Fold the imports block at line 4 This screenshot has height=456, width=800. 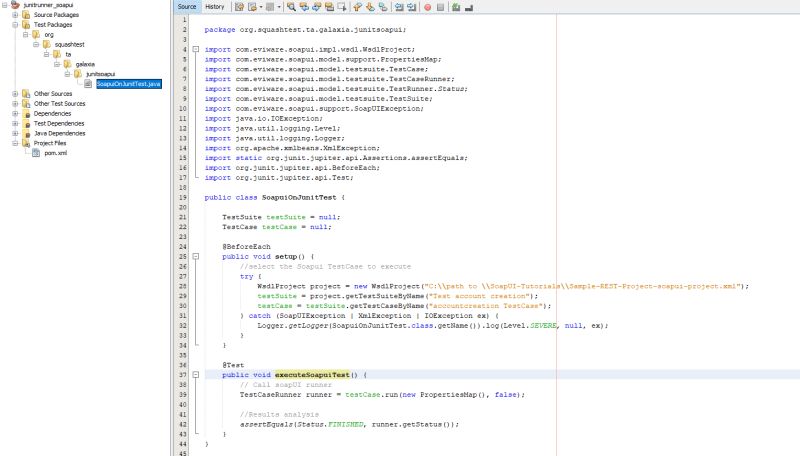(x=195, y=49)
